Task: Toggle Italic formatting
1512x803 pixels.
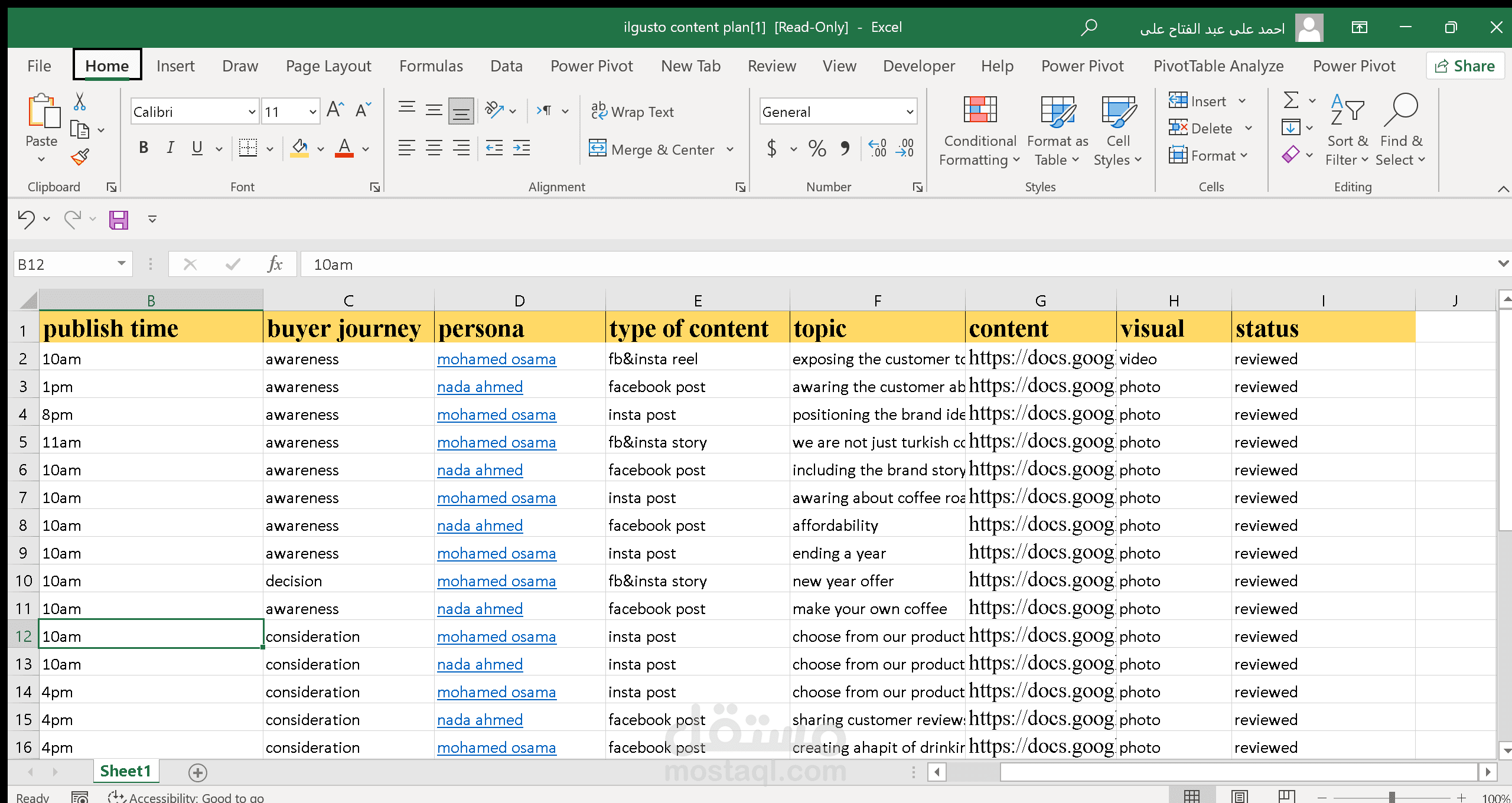Action: coord(170,148)
